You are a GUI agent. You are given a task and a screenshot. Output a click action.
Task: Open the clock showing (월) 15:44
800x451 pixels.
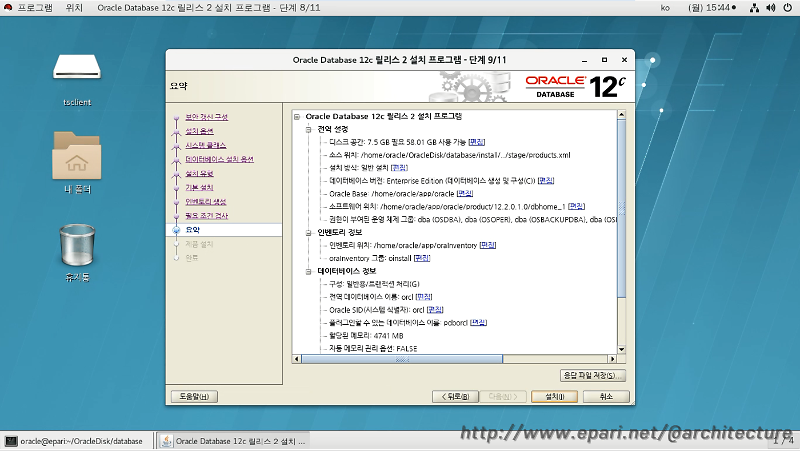pos(712,8)
